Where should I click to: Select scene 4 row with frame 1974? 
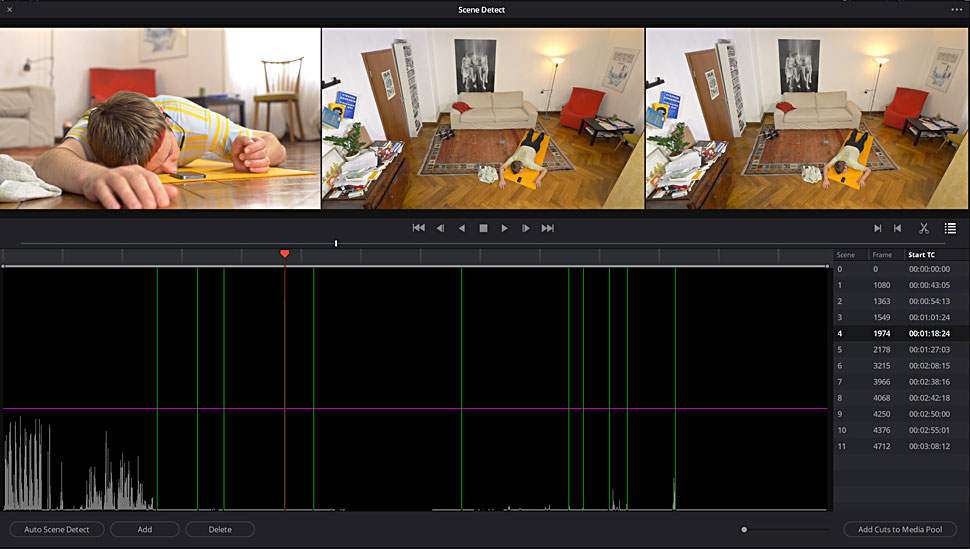tap(901, 334)
